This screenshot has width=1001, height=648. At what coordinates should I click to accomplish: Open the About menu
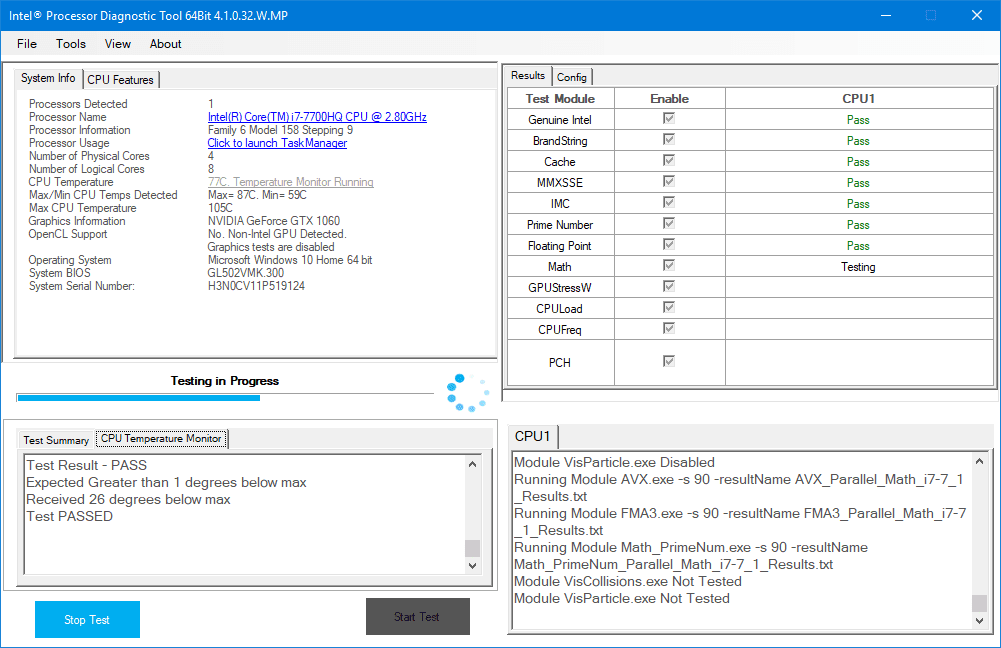[x=166, y=44]
